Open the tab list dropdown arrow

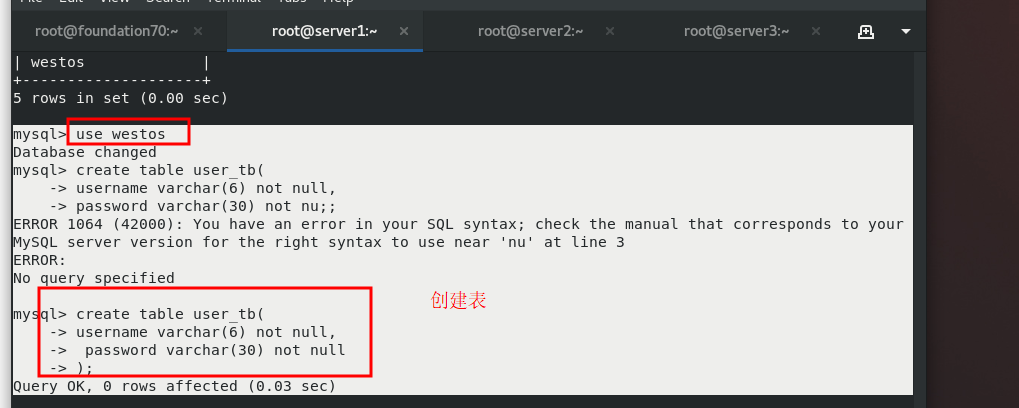point(906,31)
